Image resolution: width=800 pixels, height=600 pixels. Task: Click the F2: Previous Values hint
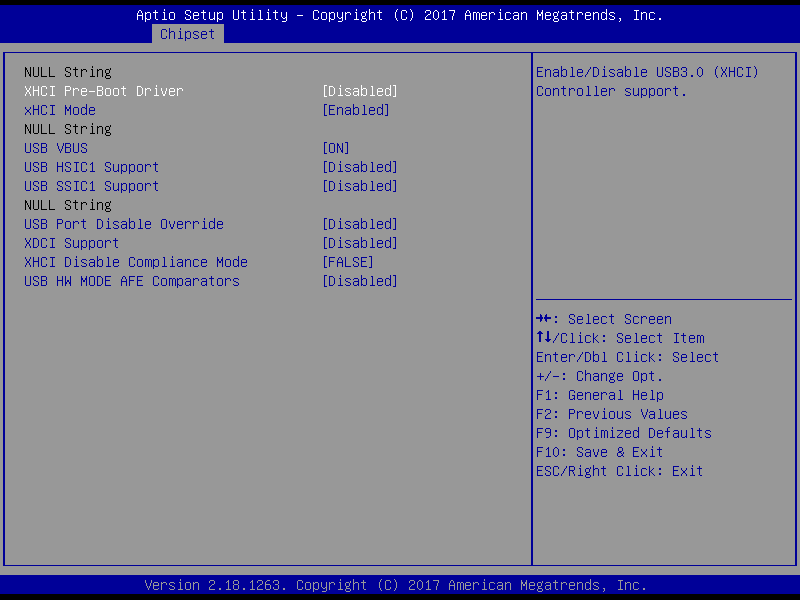pyautogui.click(x=612, y=414)
